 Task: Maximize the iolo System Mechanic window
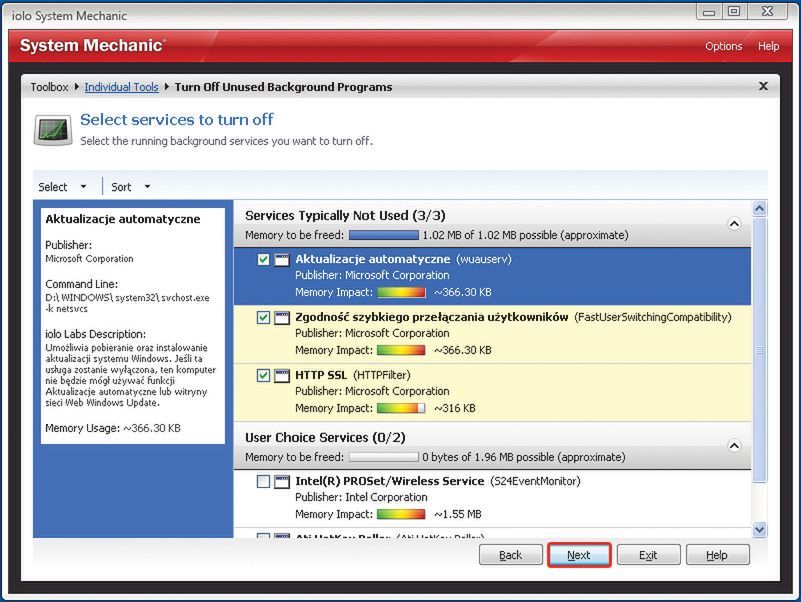(x=734, y=11)
